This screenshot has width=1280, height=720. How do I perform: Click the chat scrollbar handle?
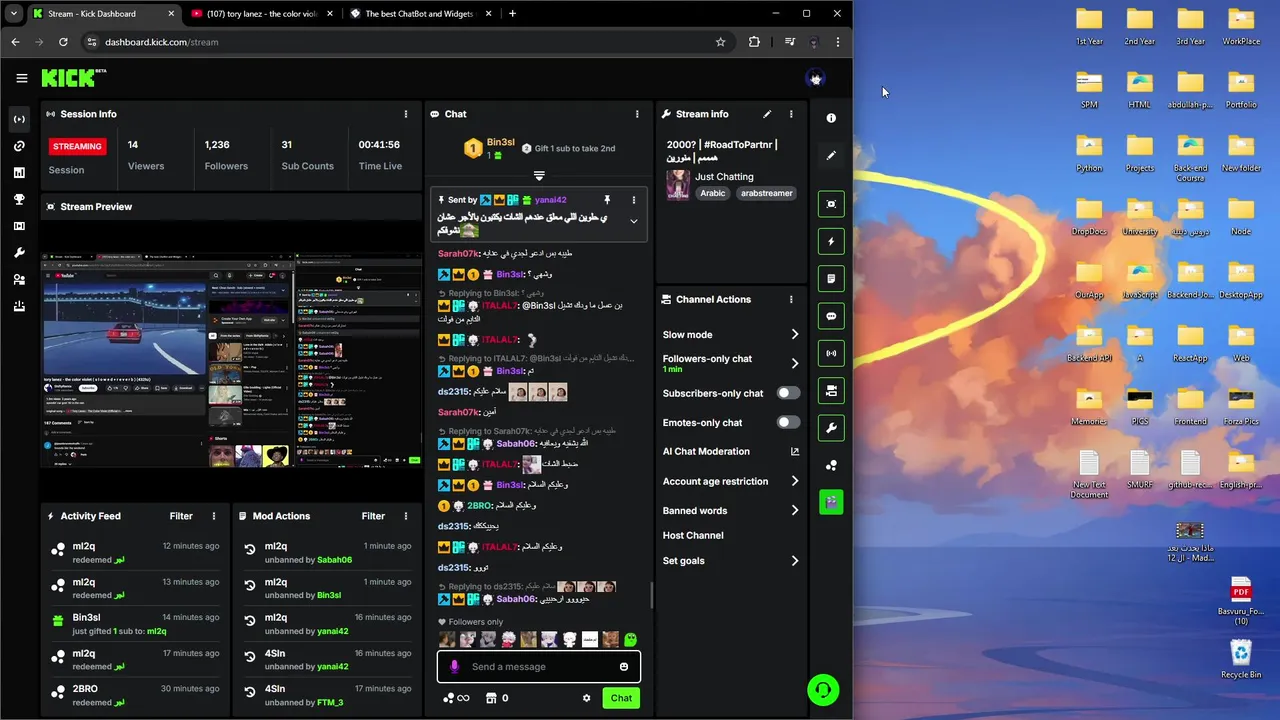(652, 596)
